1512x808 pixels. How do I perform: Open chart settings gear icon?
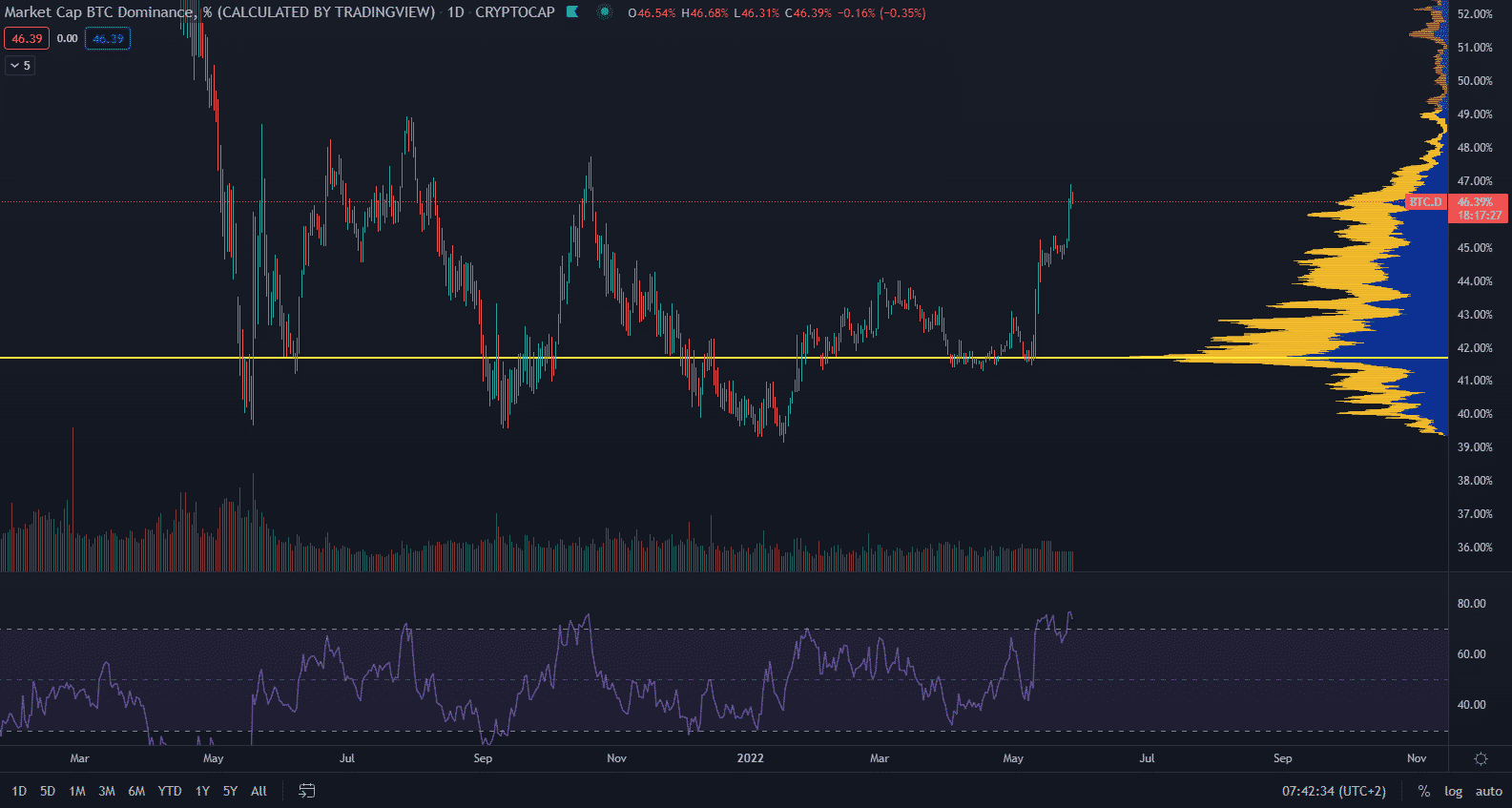click(1481, 758)
